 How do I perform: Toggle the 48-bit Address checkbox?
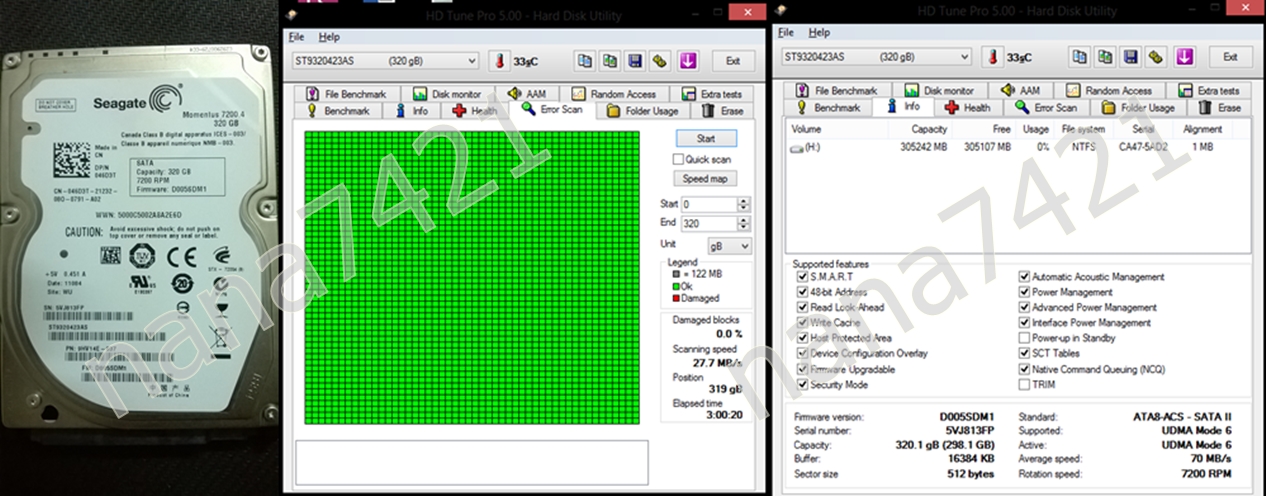pos(803,292)
